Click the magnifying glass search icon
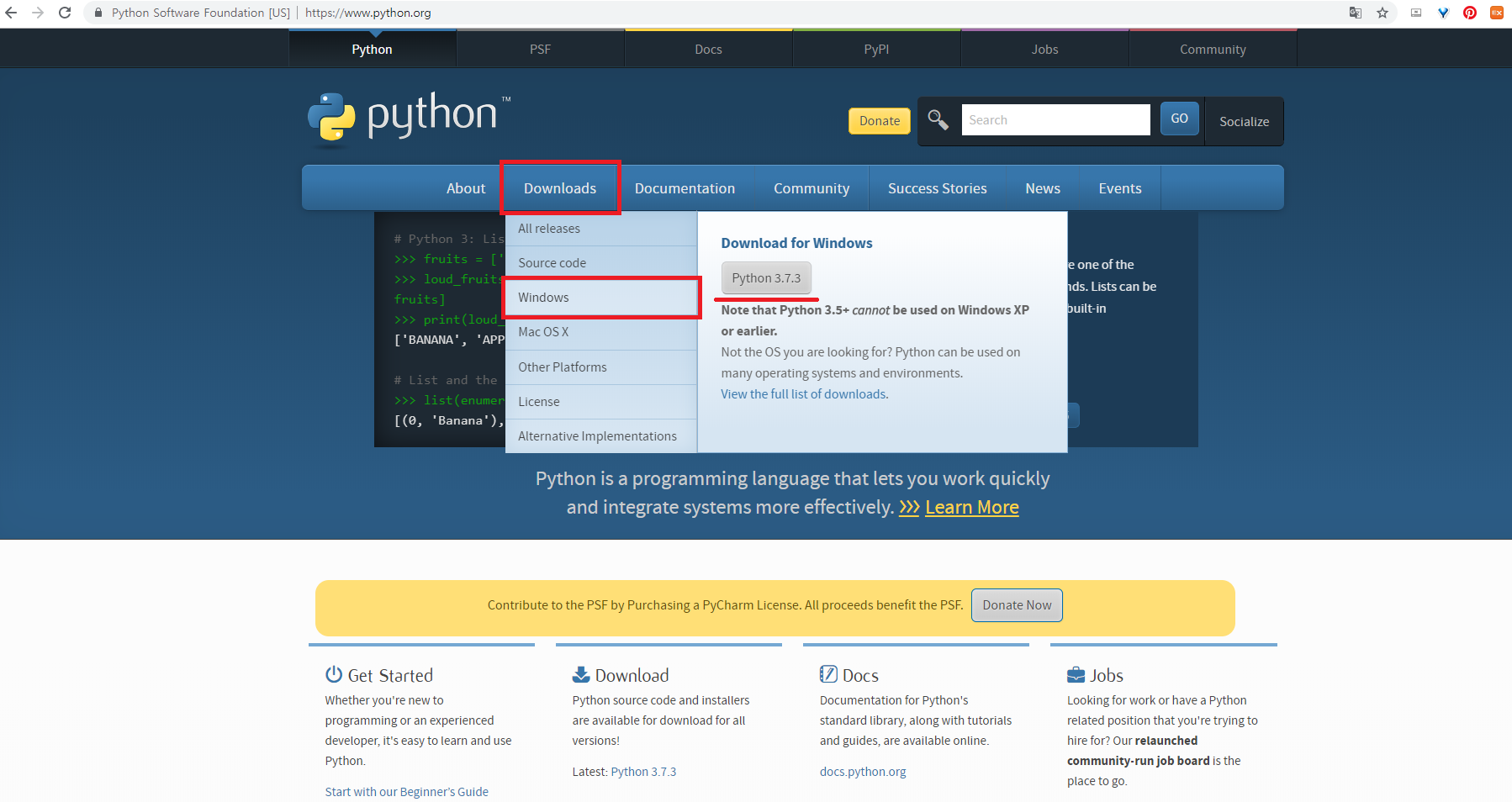 pos(938,120)
